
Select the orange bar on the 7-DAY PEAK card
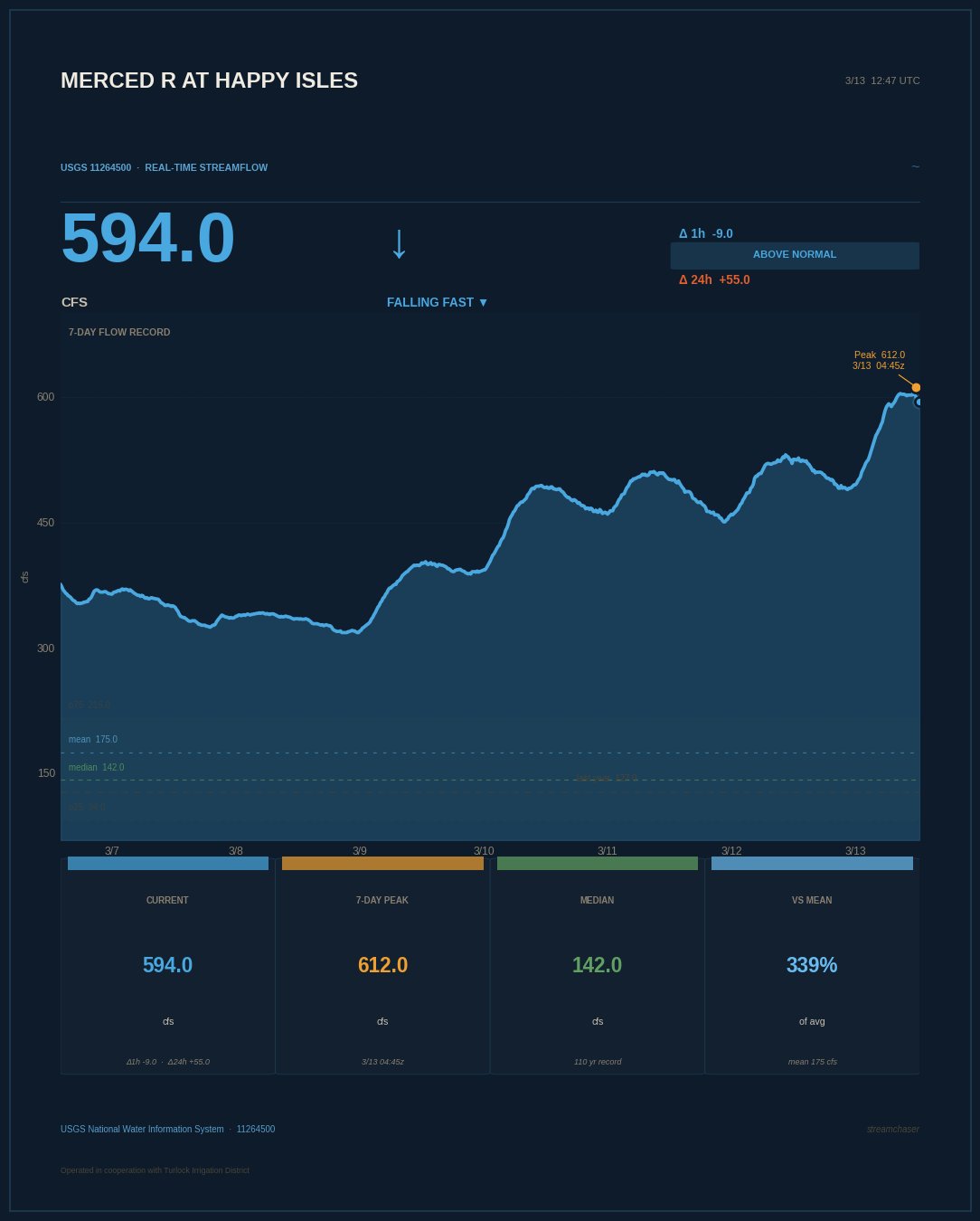382,864
